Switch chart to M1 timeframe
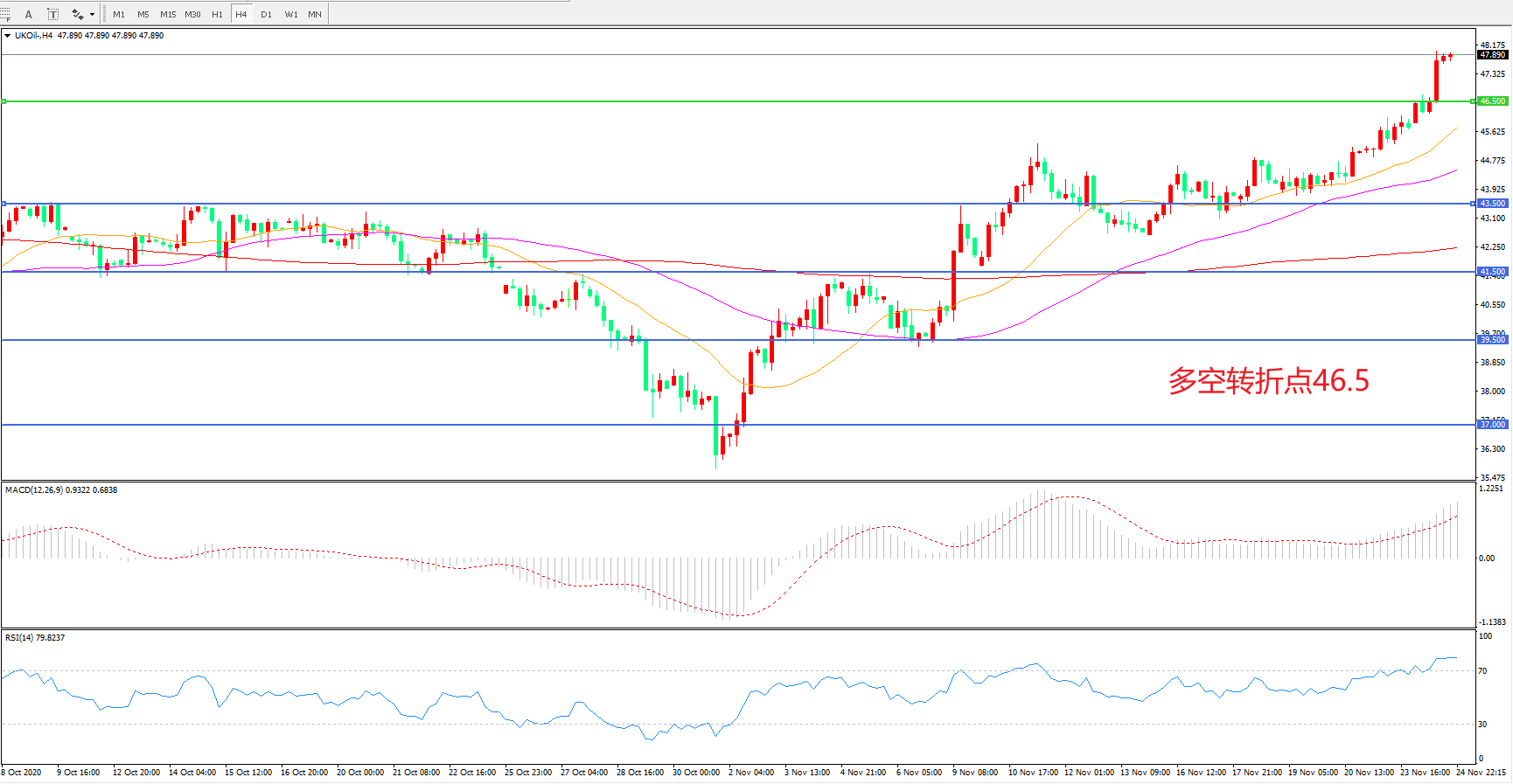Screen dimensions: 1513x784 click(119, 14)
